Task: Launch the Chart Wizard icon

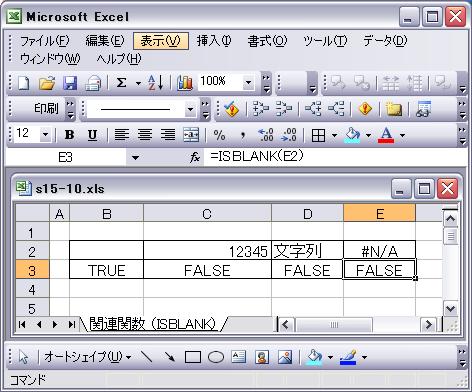Action: [x=185, y=82]
